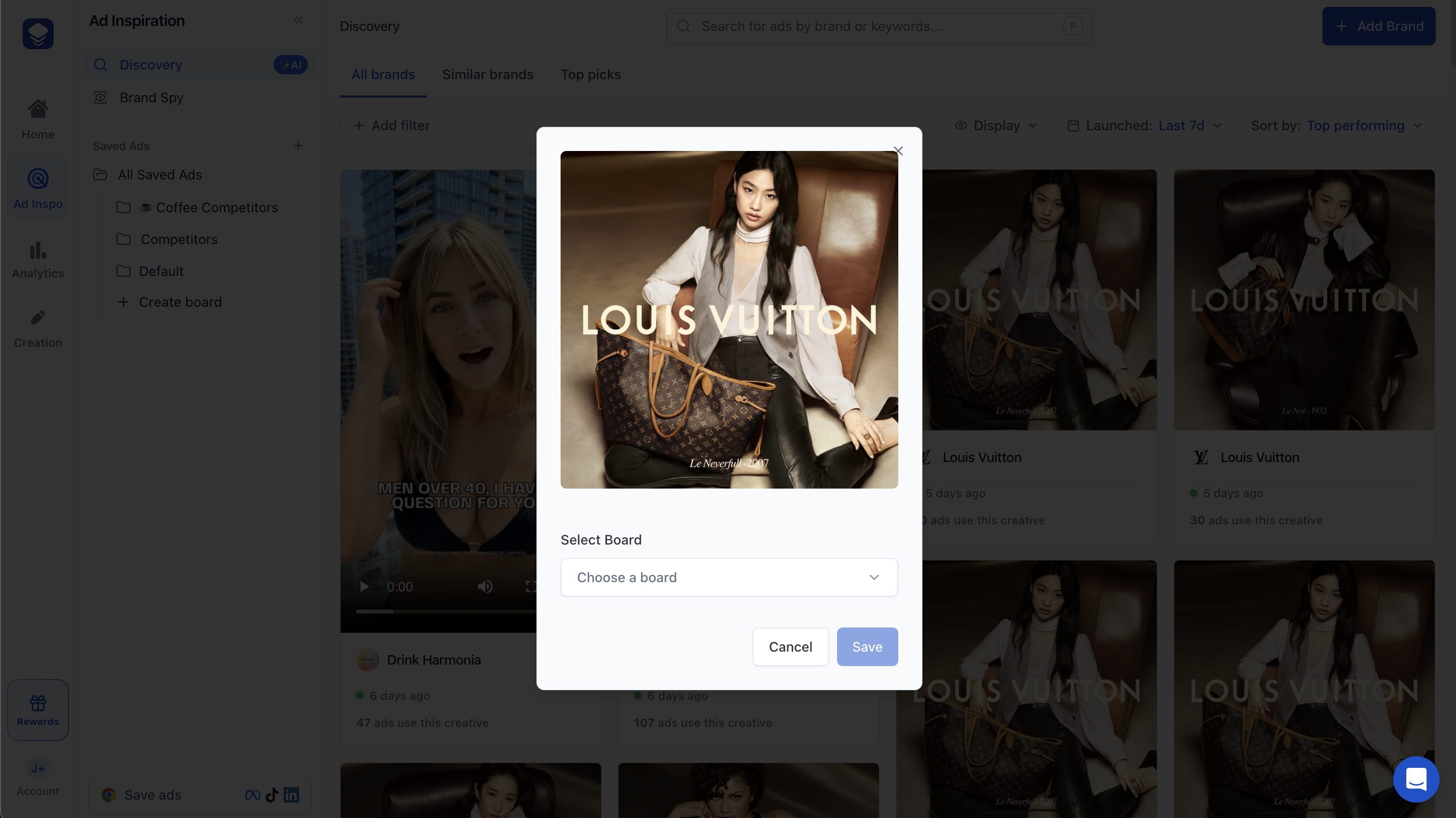Seek on the video progress bar
Image resolution: width=1456 pixels, height=818 pixels.
(x=446, y=612)
